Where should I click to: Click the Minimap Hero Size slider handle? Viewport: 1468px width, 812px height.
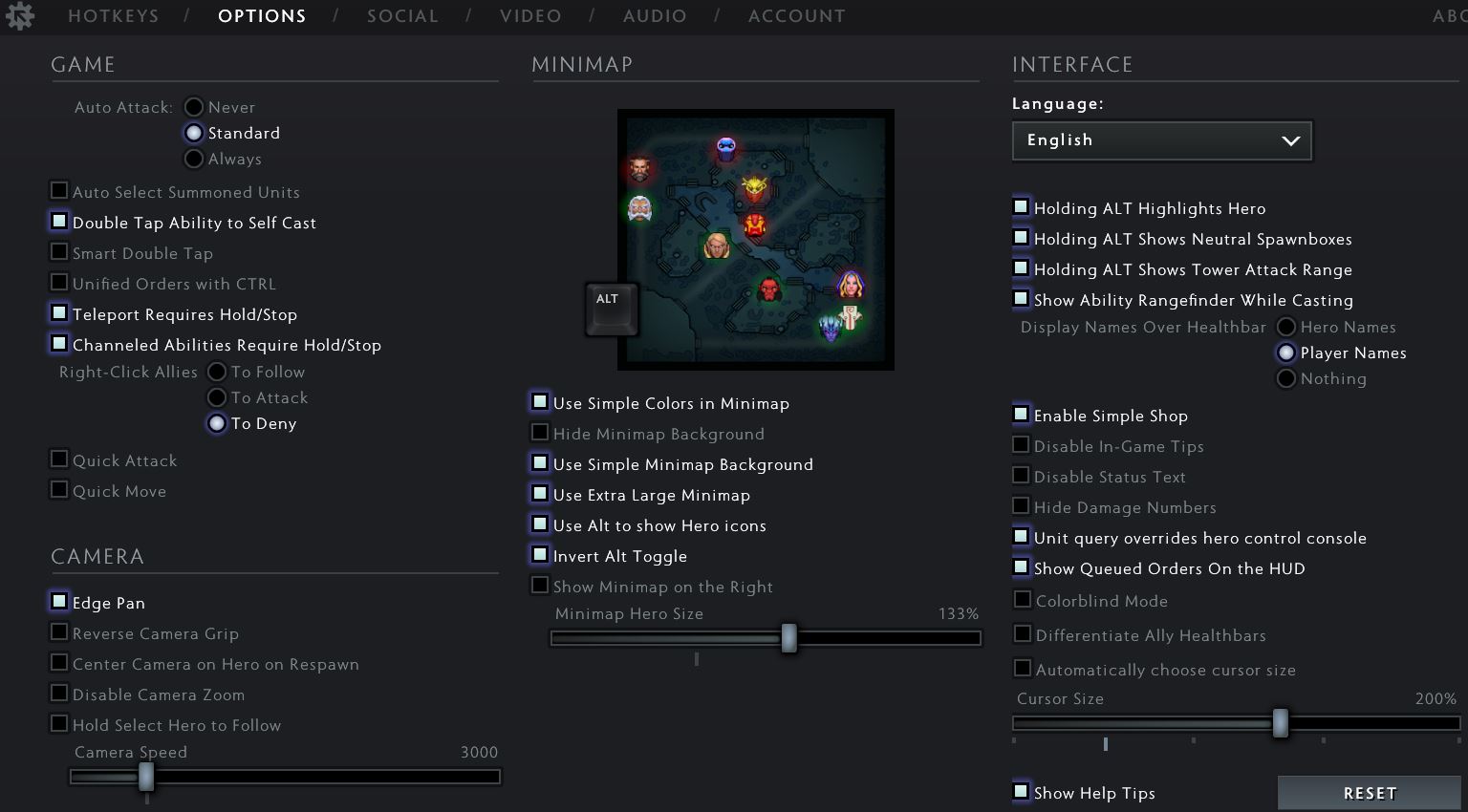[788, 638]
